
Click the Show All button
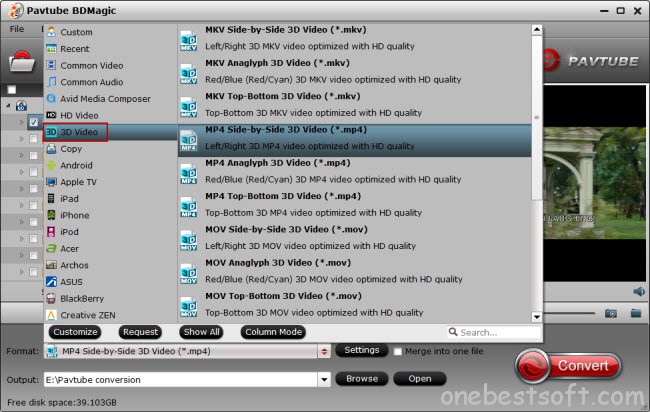point(201,332)
